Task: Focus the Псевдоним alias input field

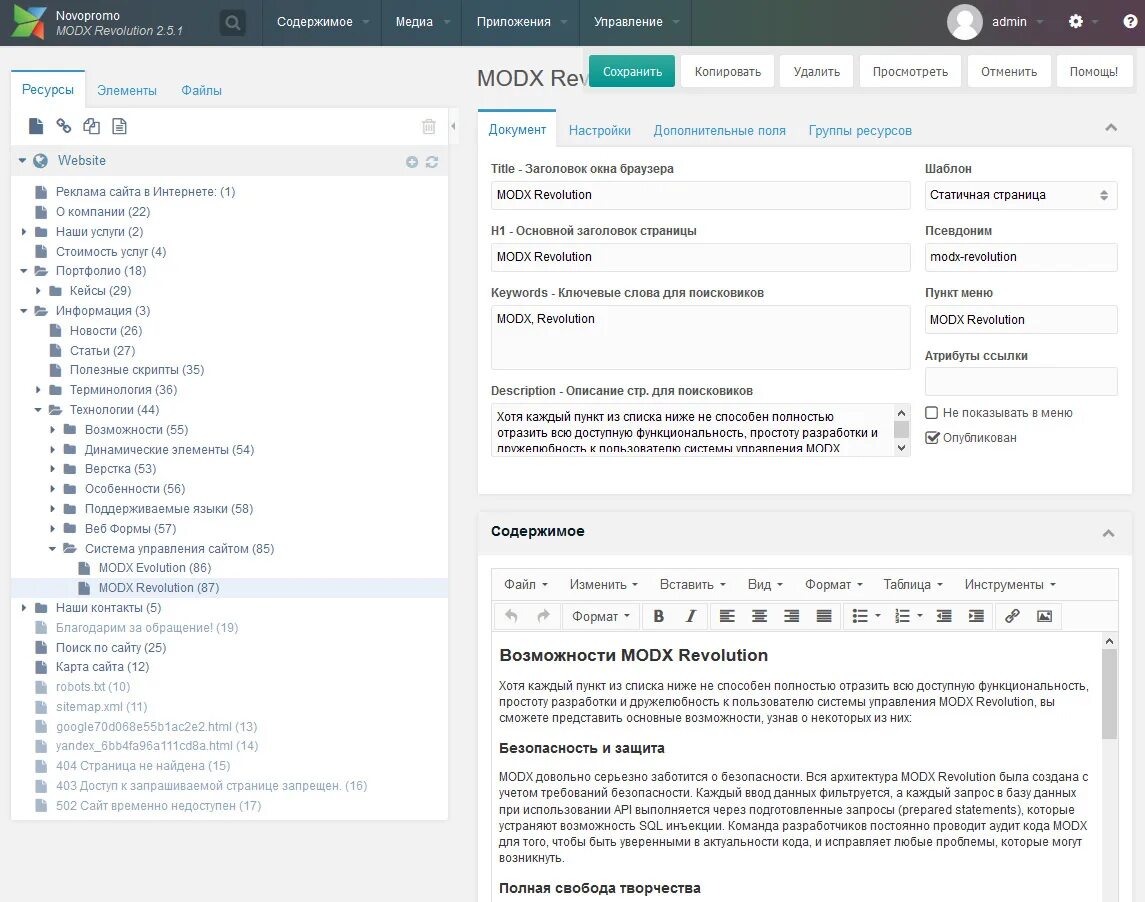Action: pos(1021,257)
